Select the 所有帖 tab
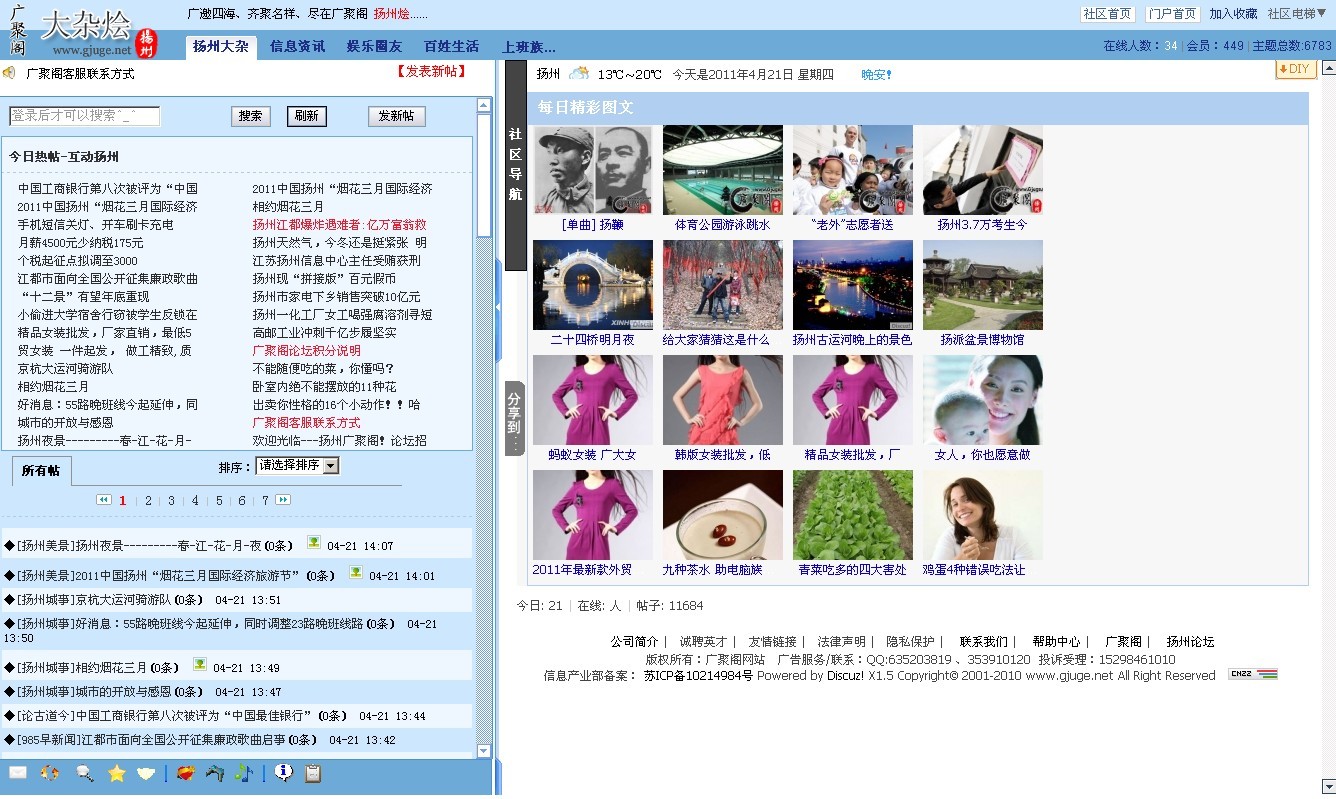 pos(41,471)
